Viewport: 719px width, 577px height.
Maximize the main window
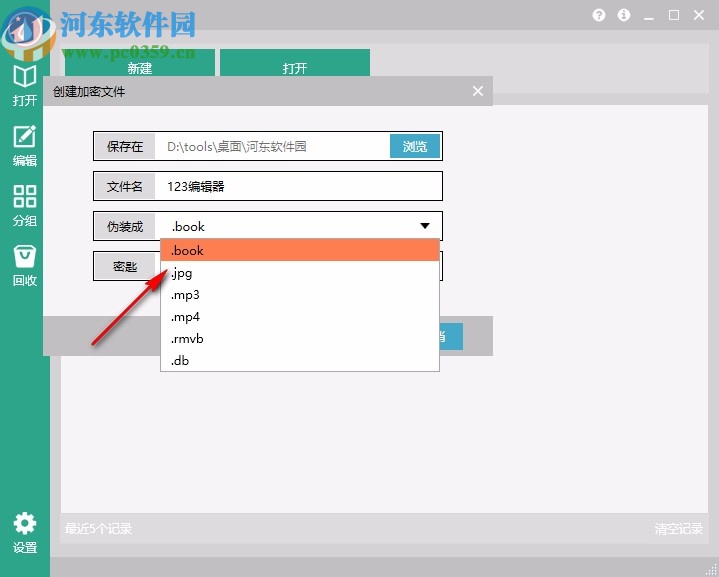(674, 15)
